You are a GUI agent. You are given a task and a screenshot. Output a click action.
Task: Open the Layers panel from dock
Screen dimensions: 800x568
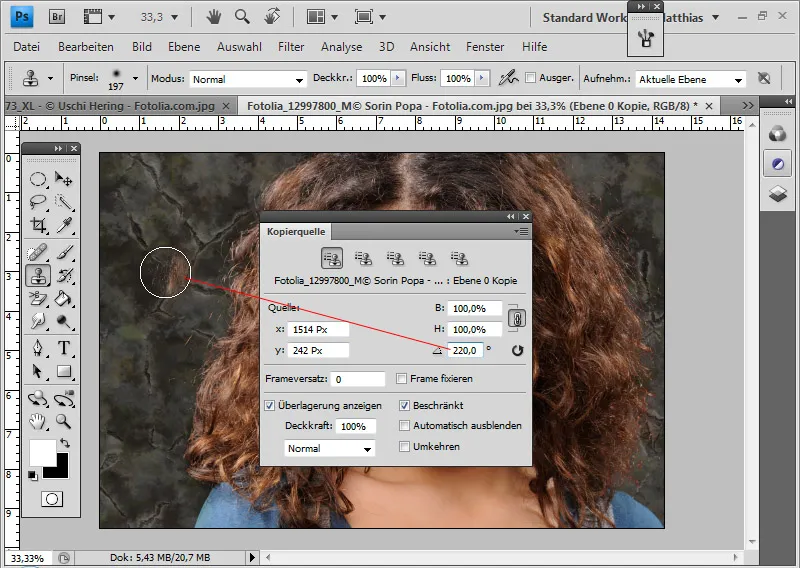[x=778, y=194]
